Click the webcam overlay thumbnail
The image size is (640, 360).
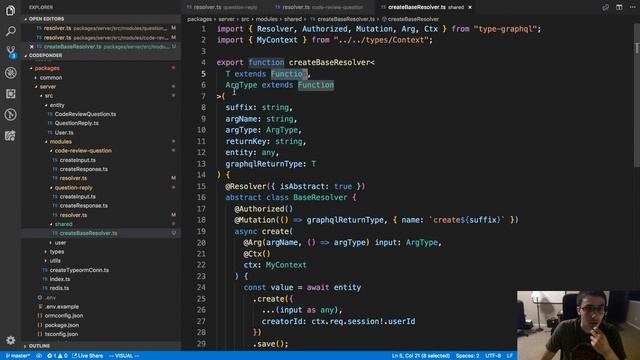click(578, 325)
